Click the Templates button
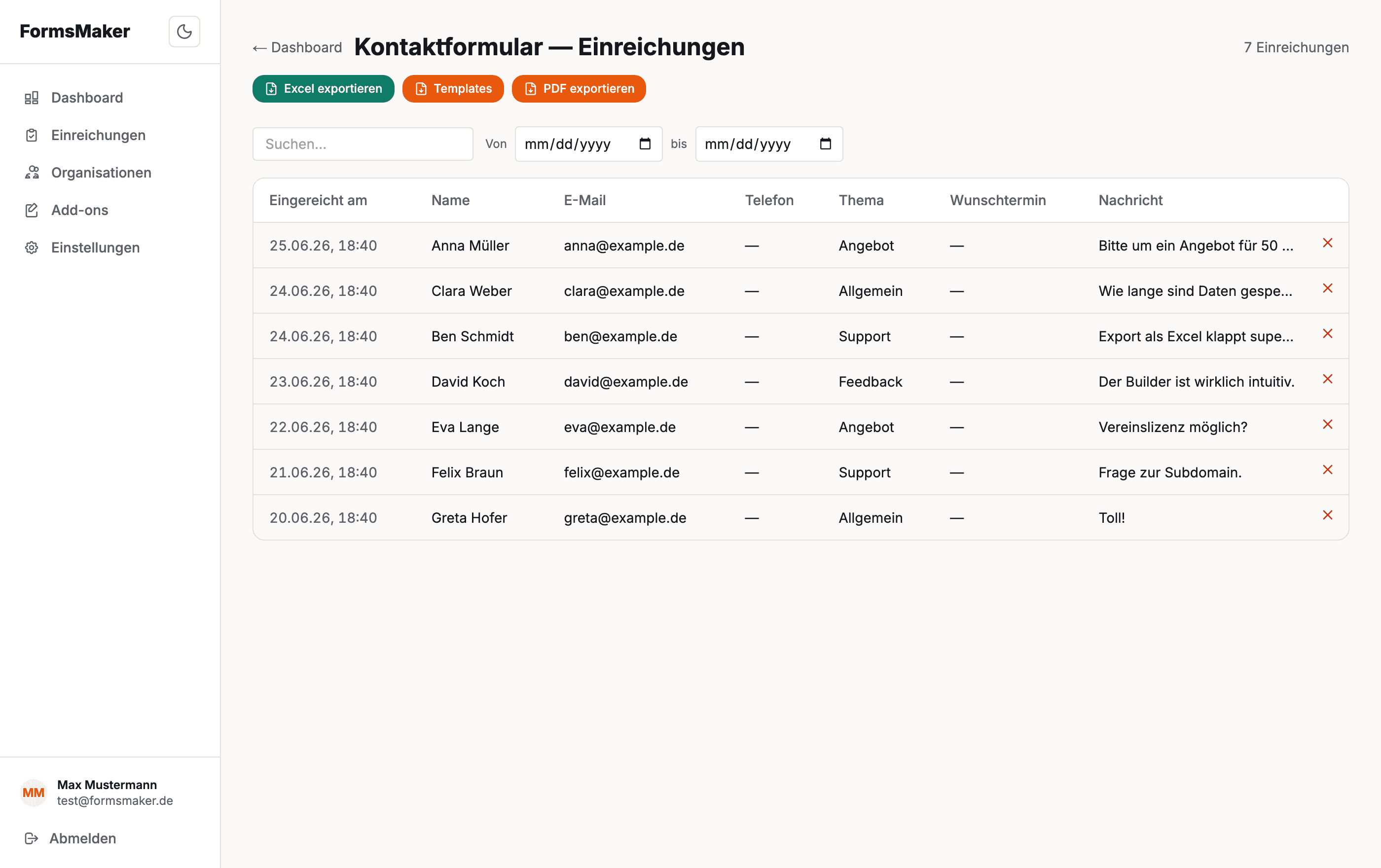This screenshot has height=868, width=1381. pos(453,88)
